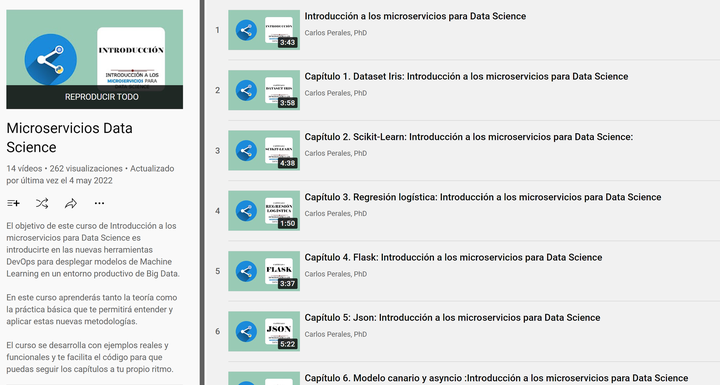Visit Carlos Perales, PhD channel under Flask video
This screenshot has height=385, width=720.
[x=336, y=274]
